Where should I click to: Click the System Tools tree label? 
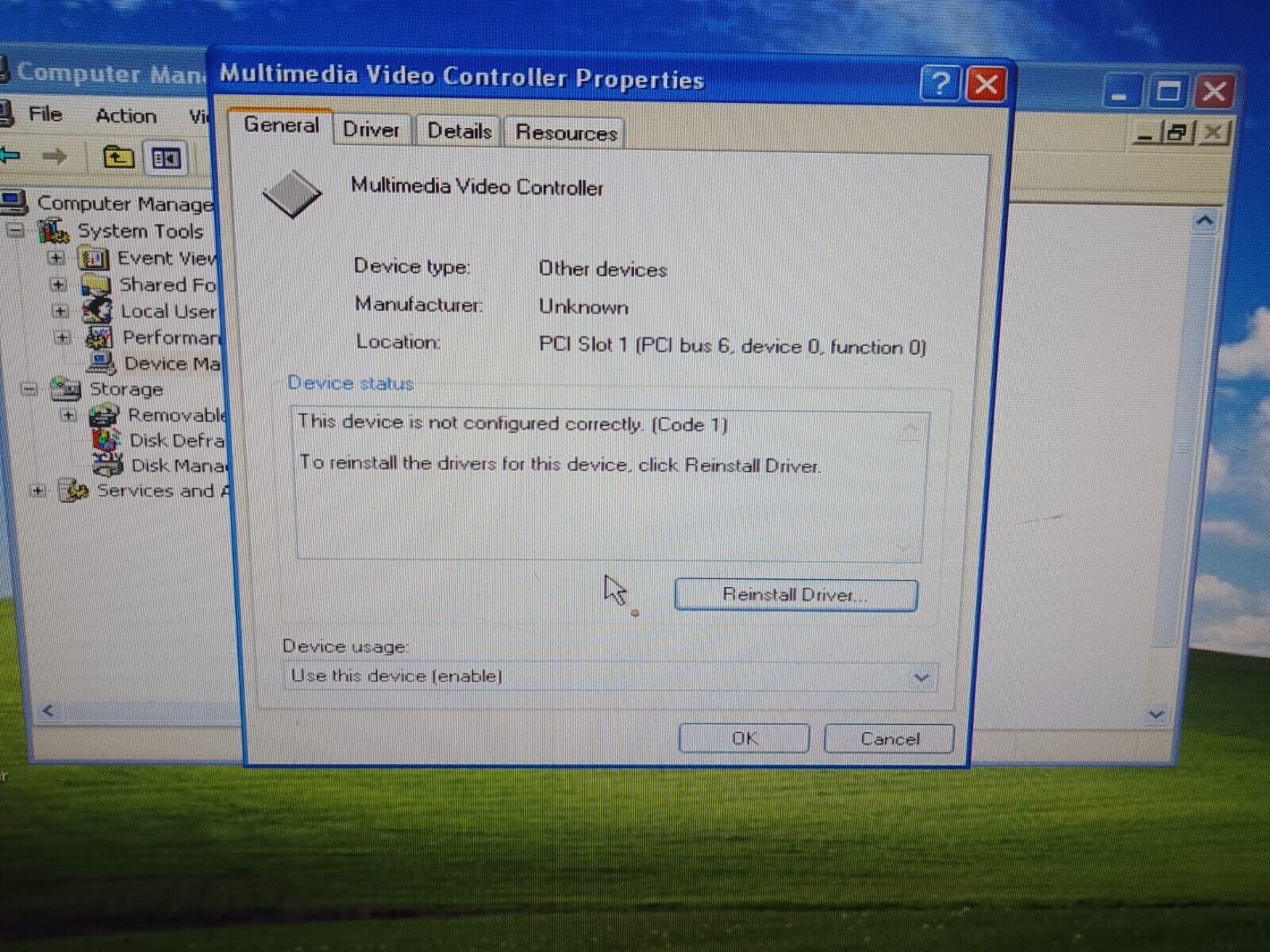pos(140,232)
